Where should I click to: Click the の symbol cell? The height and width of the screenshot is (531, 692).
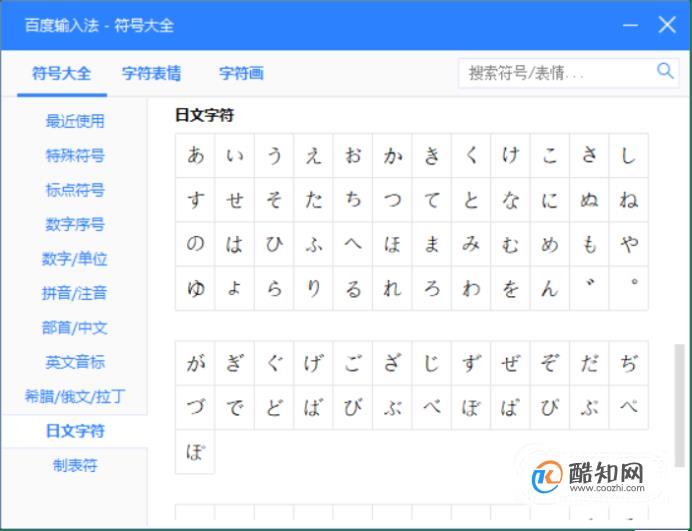click(195, 244)
